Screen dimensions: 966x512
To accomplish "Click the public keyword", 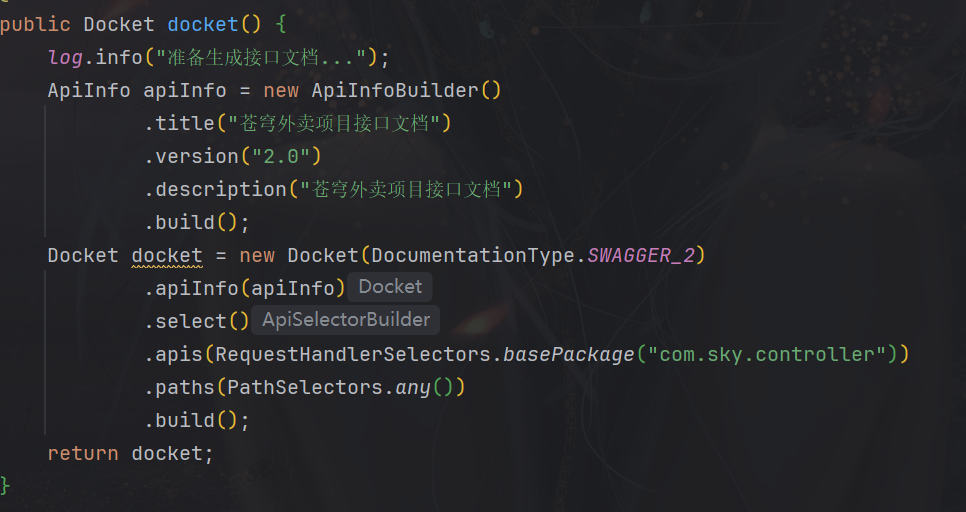I will click(x=35, y=24).
